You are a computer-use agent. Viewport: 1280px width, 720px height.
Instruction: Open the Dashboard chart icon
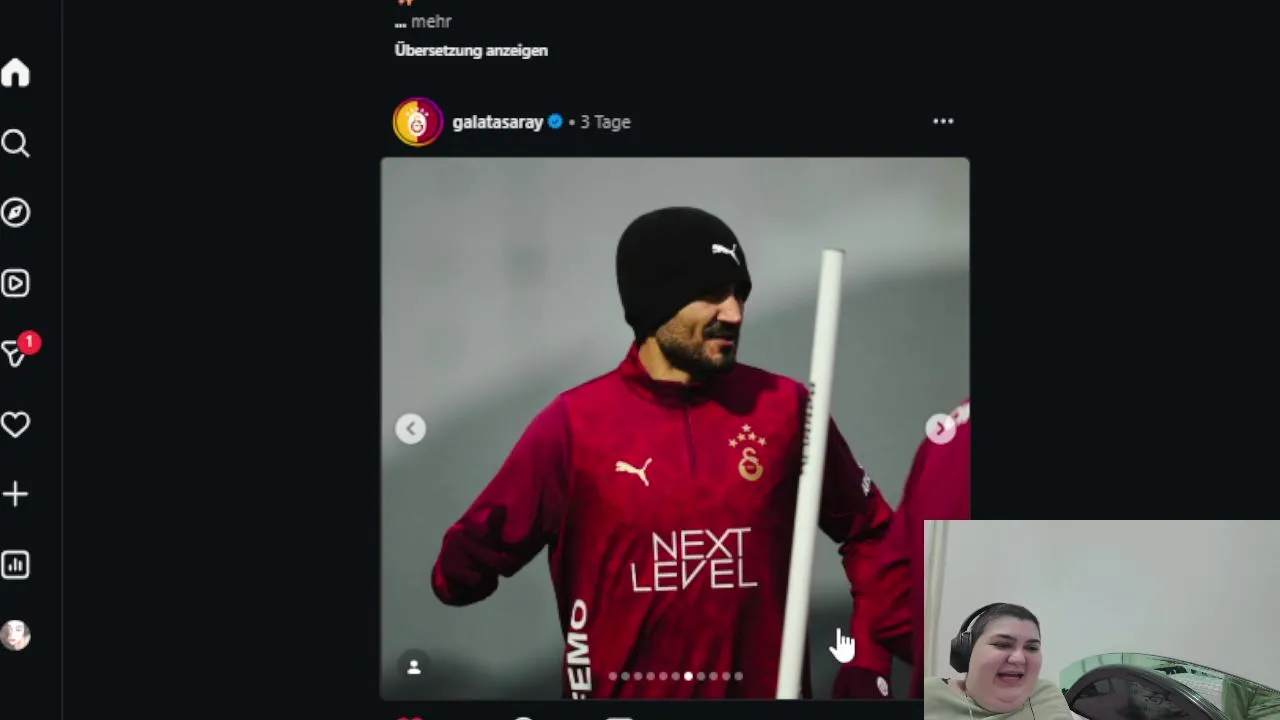pos(15,565)
